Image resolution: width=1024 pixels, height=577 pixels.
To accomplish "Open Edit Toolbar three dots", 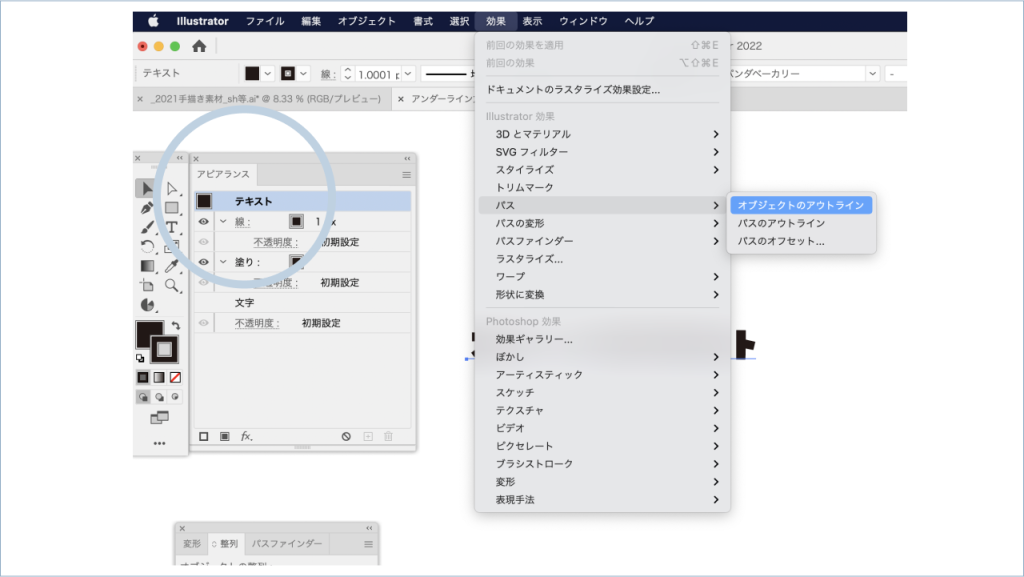I will pos(159,443).
